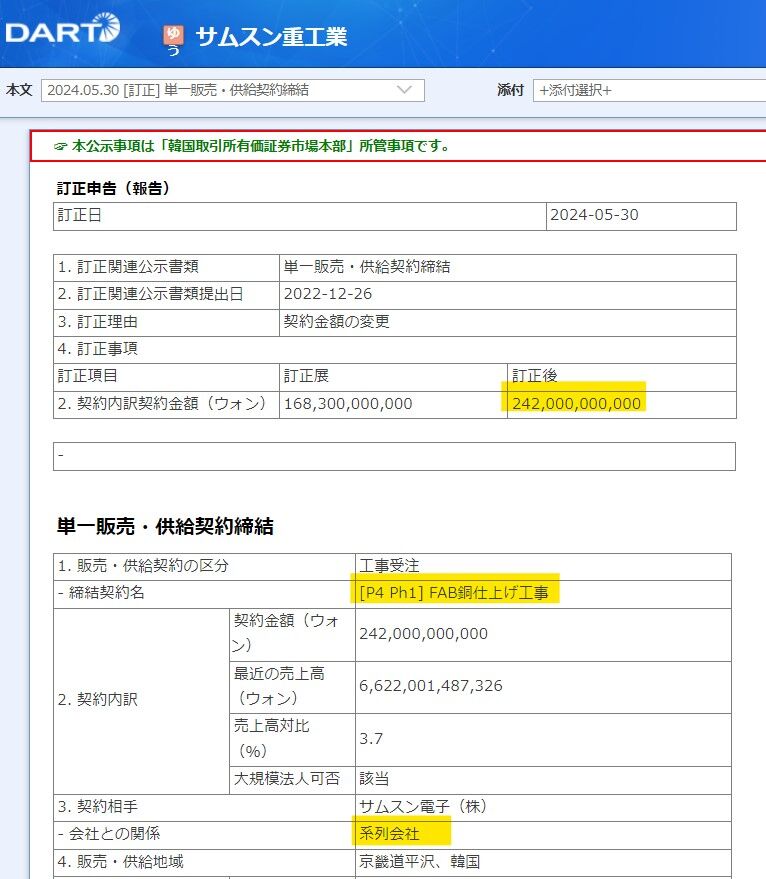Click the chevron arrow of 本文 selector
This screenshot has width=766, height=879.
[404, 90]
